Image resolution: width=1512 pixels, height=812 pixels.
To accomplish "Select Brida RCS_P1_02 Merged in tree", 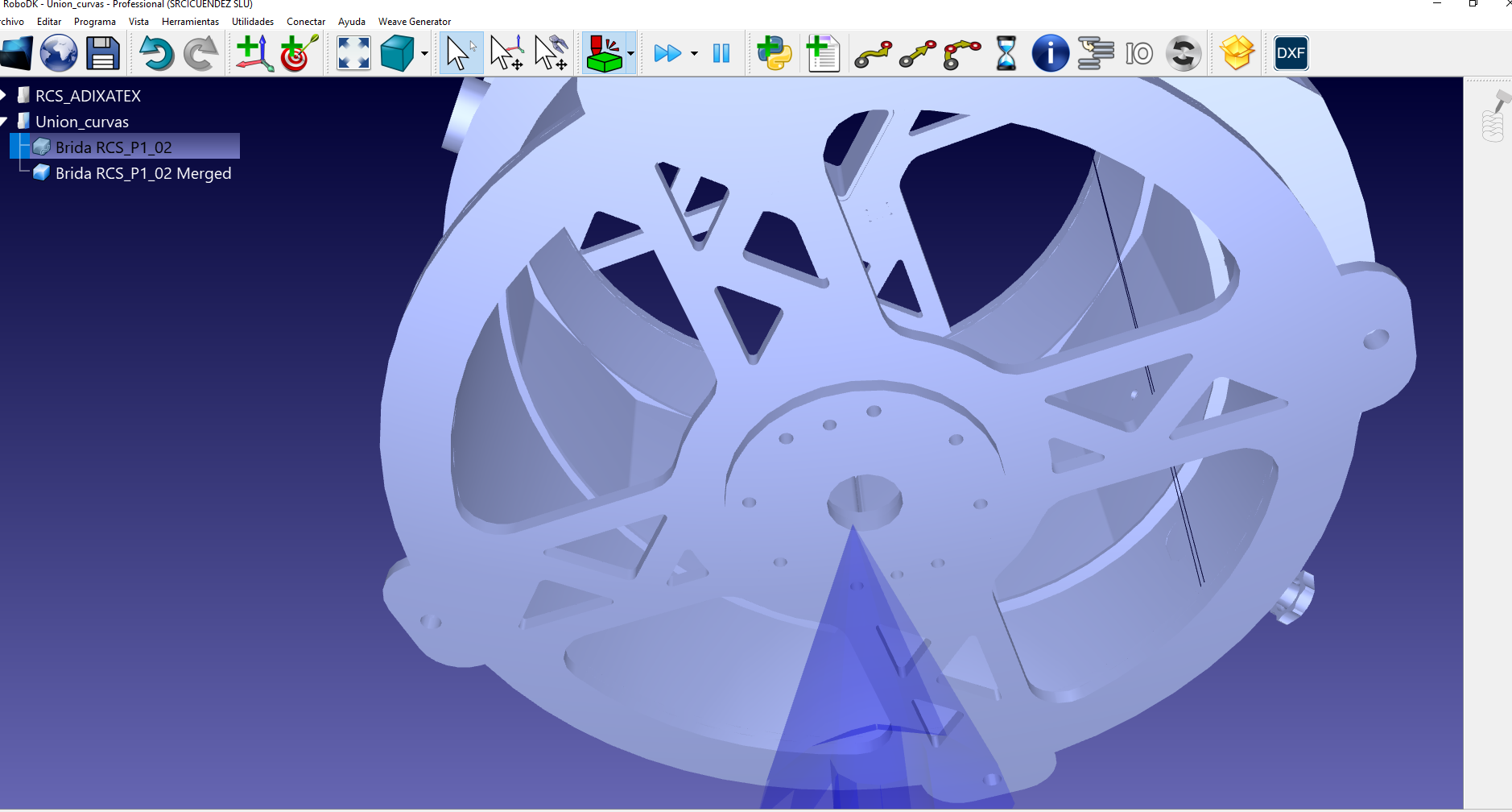I will (x=143, y=173).
